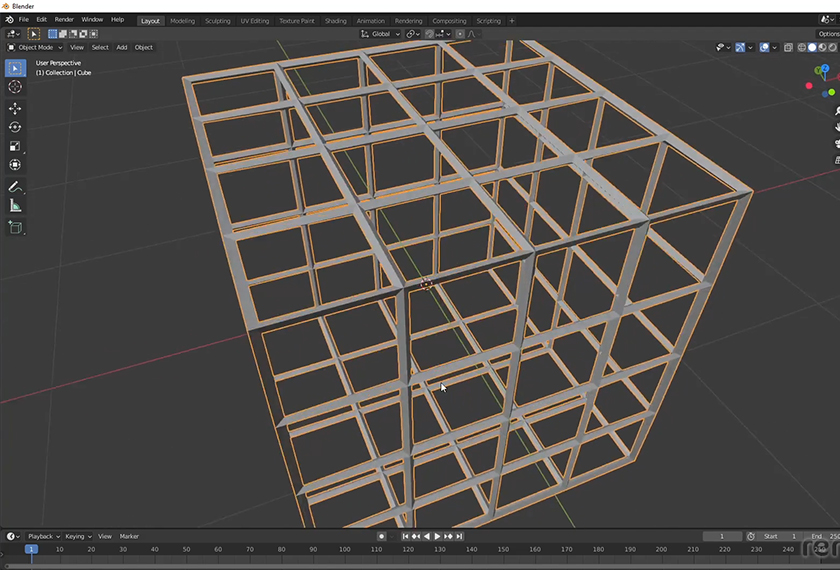
Task: Open the Object Mode dropdown
Action: (36, 47)
